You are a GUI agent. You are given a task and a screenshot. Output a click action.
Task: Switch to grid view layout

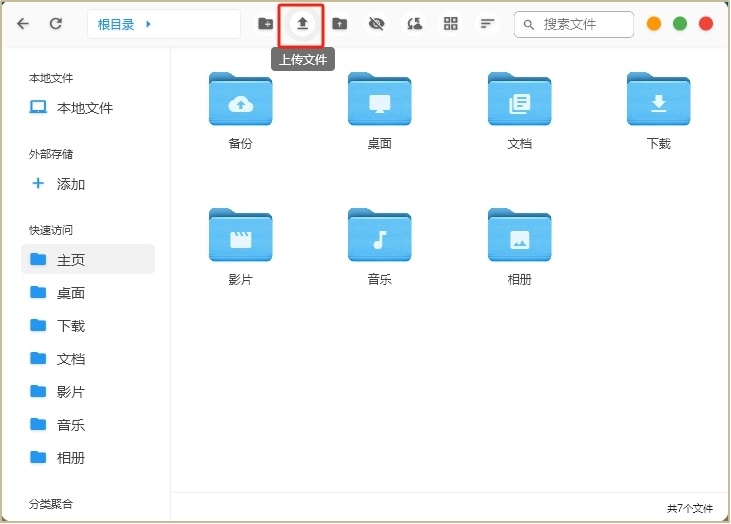pyautogui.click(x=451, y=23)
